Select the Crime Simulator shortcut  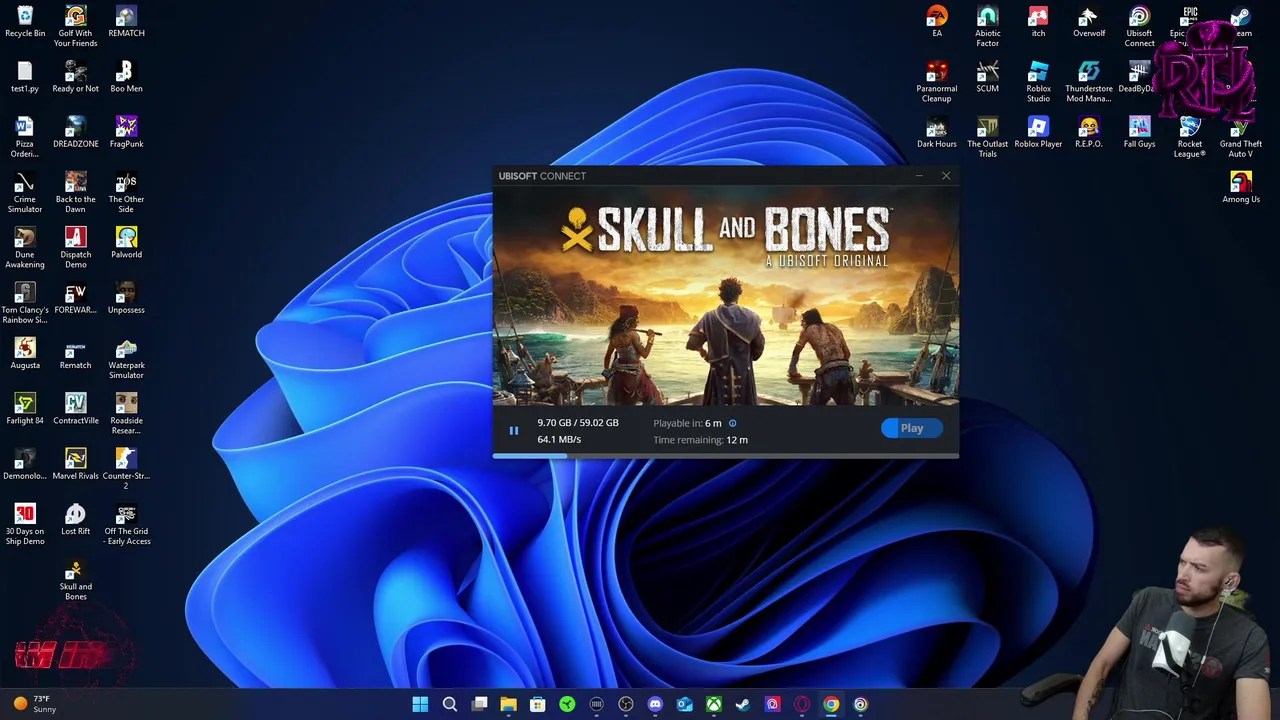[x=25, y=193]
